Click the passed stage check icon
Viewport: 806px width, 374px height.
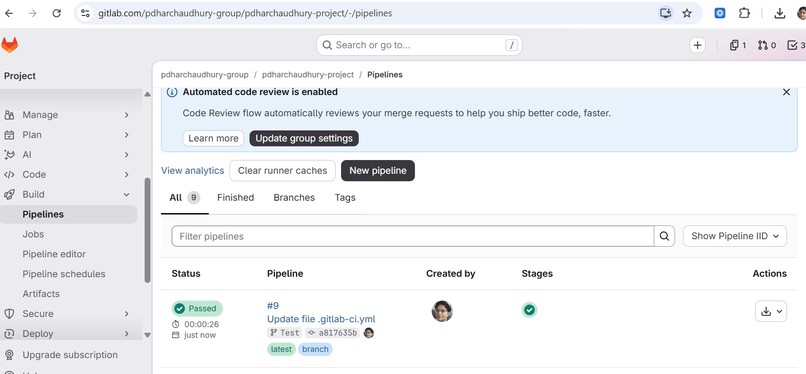tap(529, 310)
